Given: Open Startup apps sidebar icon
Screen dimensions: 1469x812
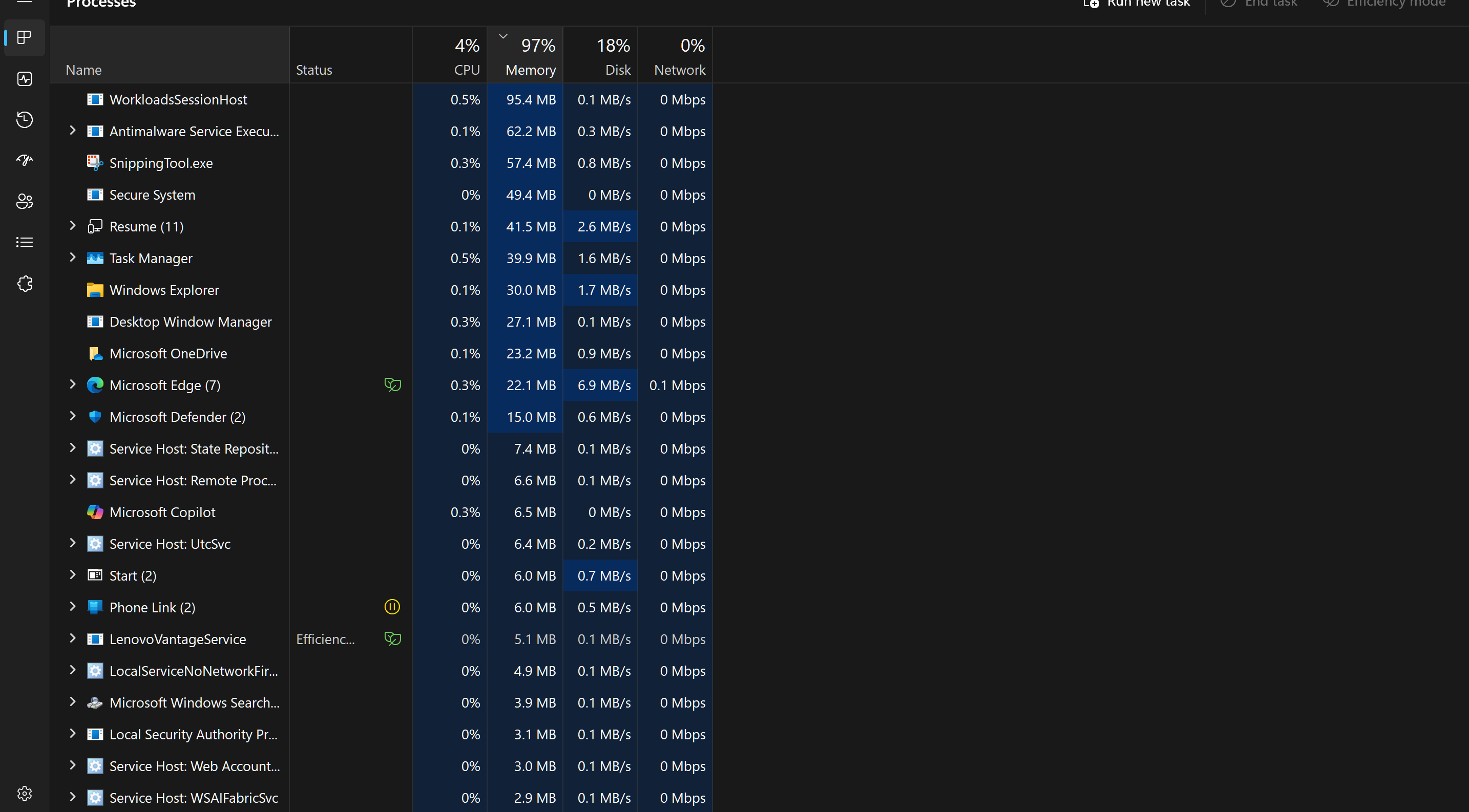Looking at the screenshot, I should (25, 160).
